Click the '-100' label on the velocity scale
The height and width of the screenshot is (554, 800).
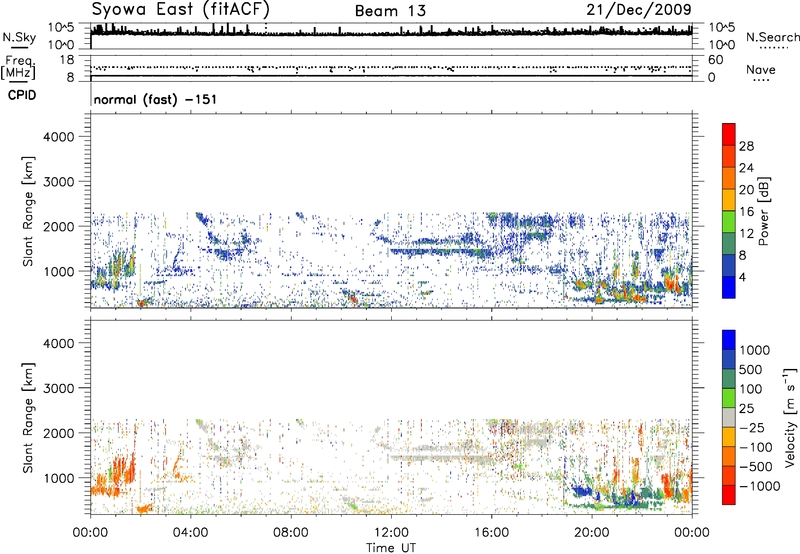pos(755,447)
